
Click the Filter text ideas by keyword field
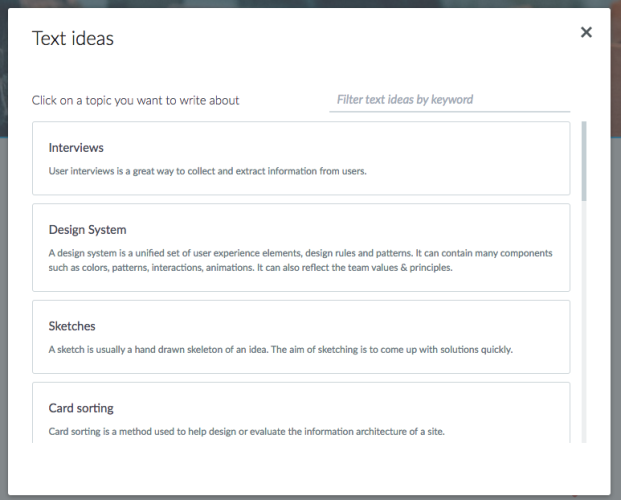pyautogui.click(x=450, y=100)
